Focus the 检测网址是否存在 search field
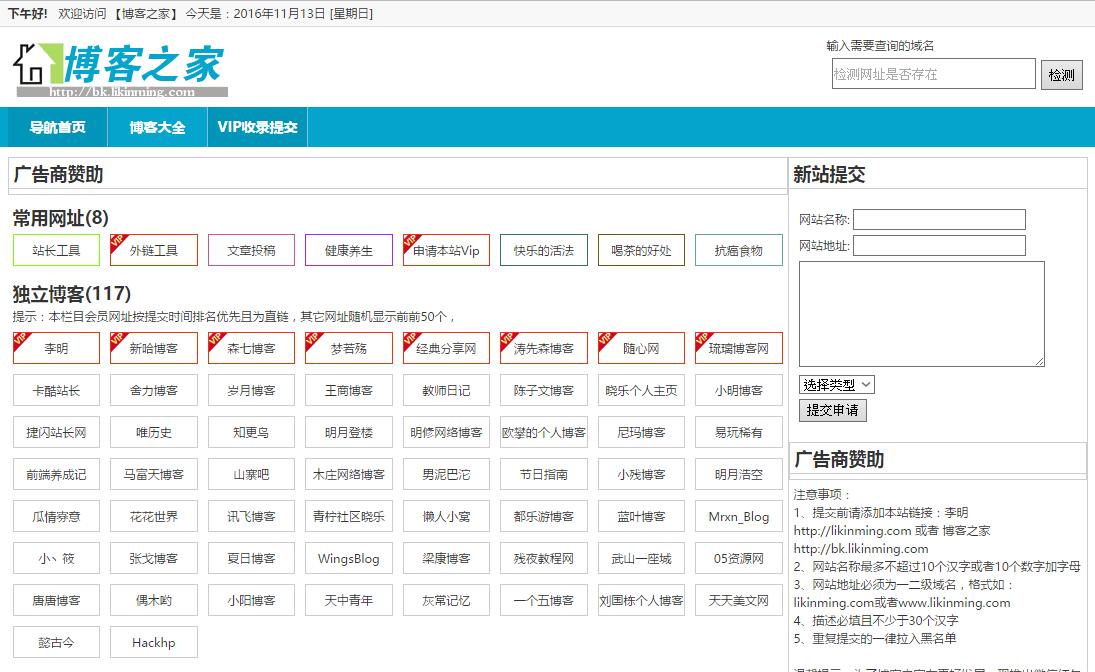The width and height of the screenshot is (1095, 672). [933, 74]
